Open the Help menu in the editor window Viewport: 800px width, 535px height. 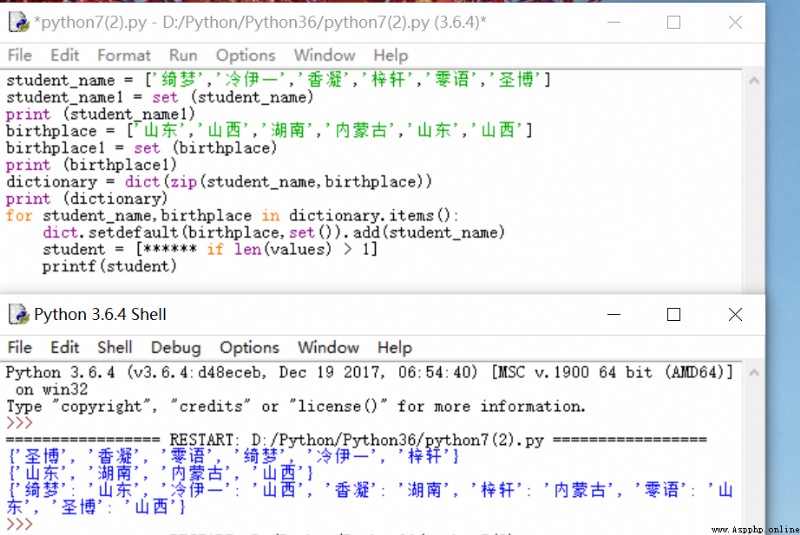click(391, 55)
